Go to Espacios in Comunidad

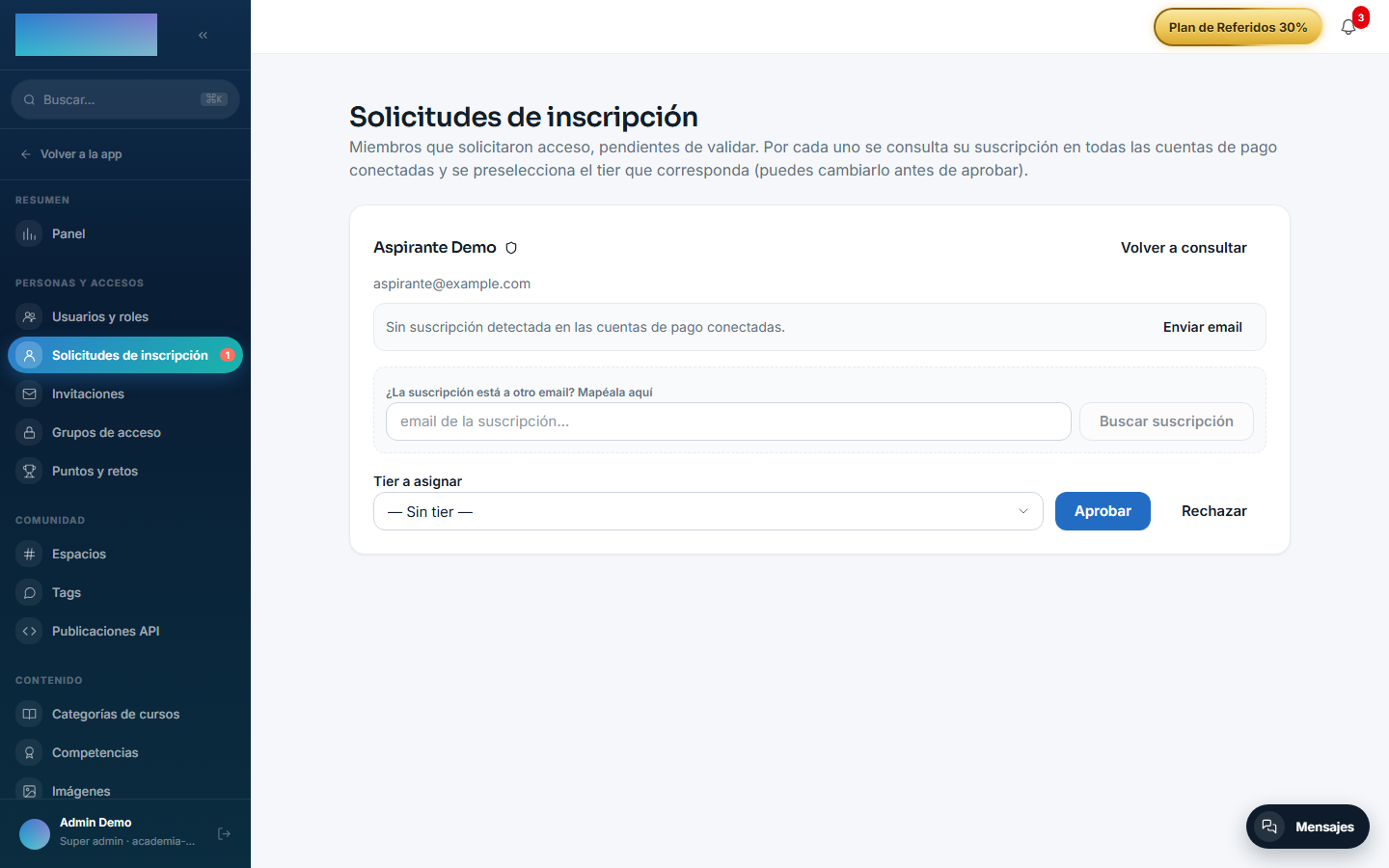tap(125, 555)
